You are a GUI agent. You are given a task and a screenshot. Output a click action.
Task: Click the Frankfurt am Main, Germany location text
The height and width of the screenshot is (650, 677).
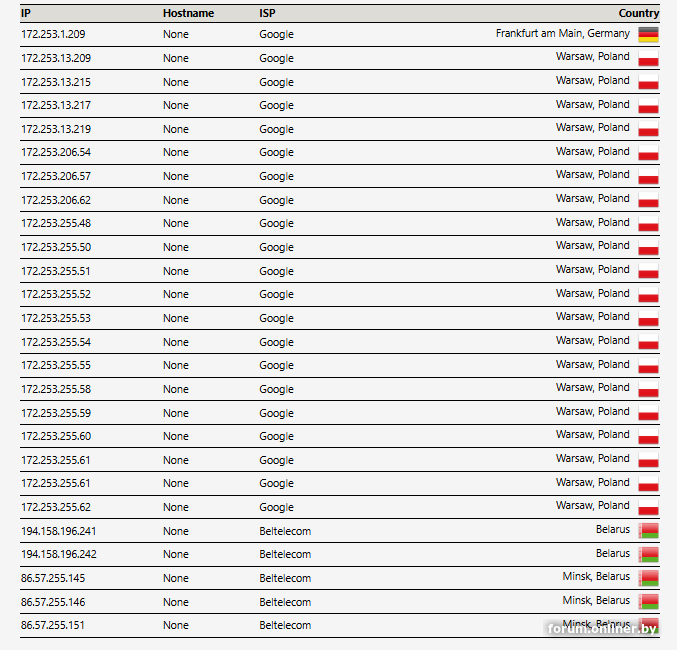pyautogui.click(x=562, y=33)
